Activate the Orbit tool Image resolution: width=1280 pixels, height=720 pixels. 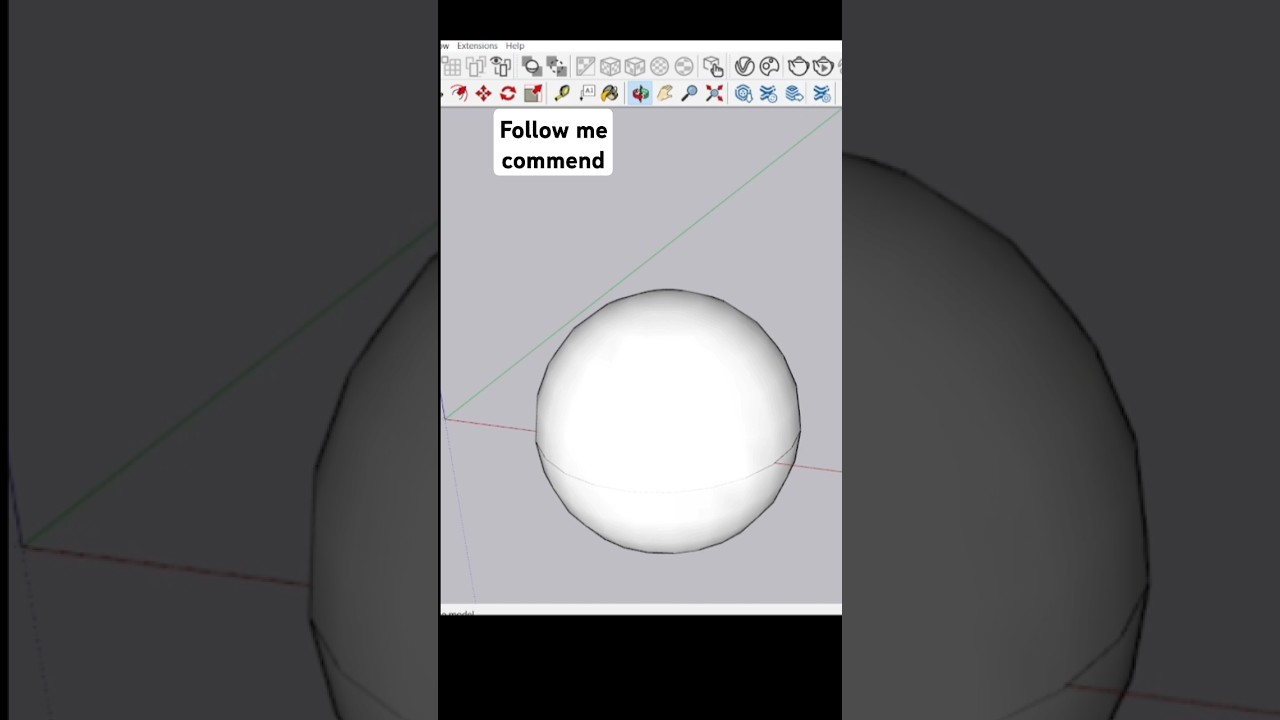(x=640, y=93)
